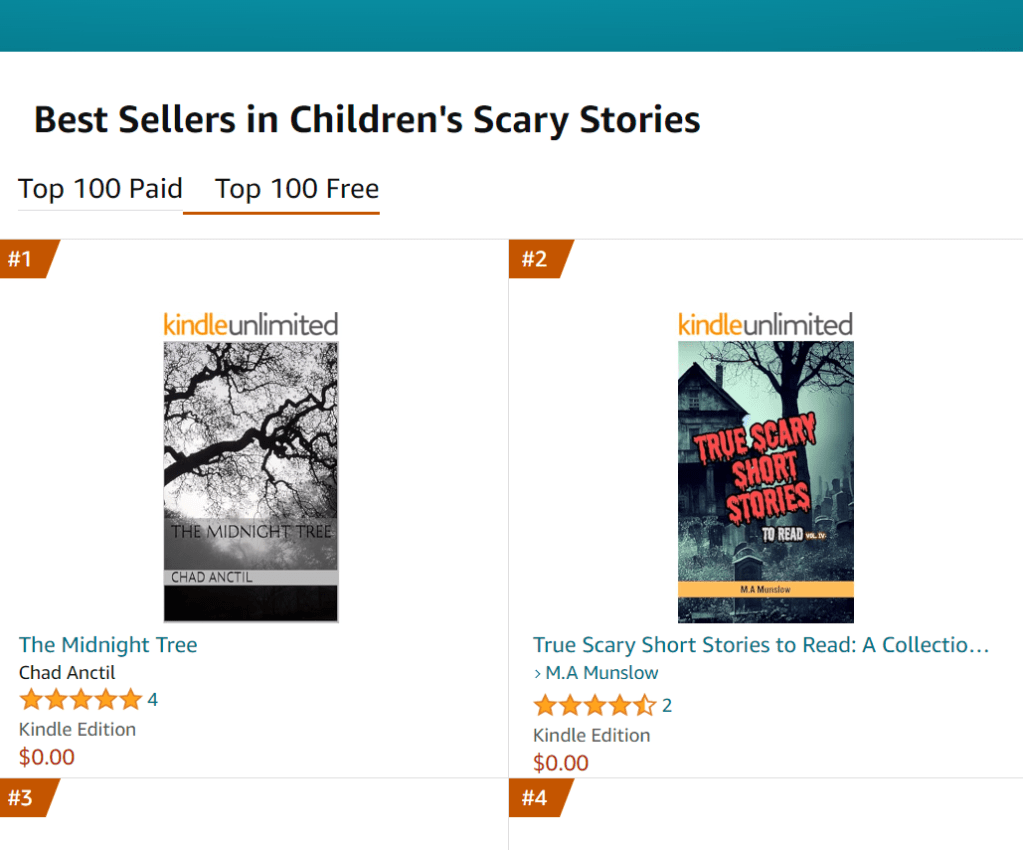Open The Midnight Tree title link

pyautogui.click(x=108, y=645)
